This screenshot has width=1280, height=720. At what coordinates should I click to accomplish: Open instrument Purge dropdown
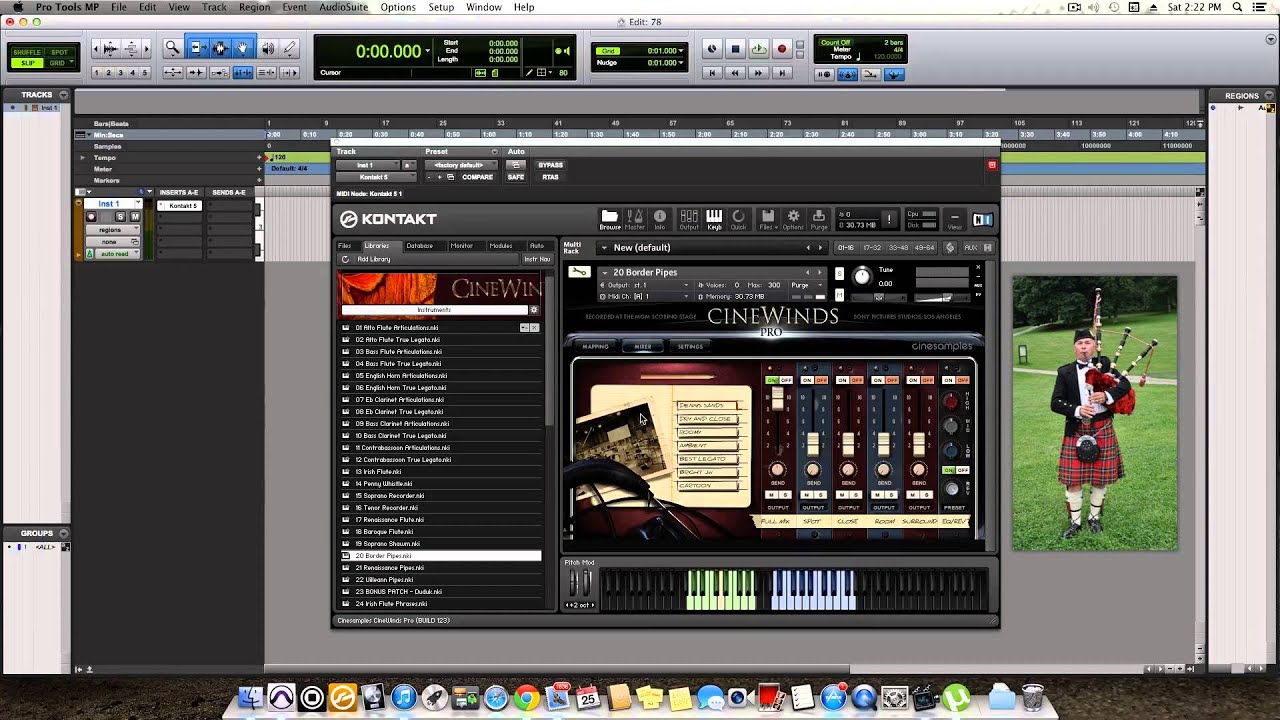click(x=804, y=285)
